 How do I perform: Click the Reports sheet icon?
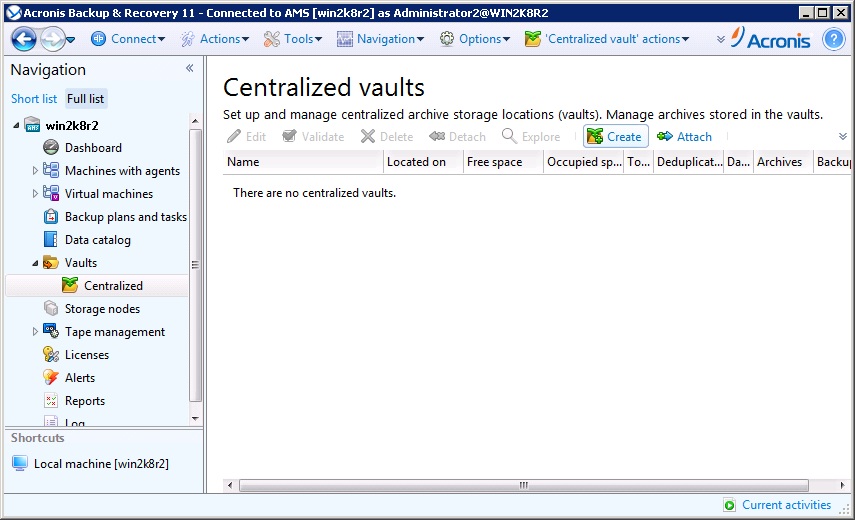[x=51, y=401]
